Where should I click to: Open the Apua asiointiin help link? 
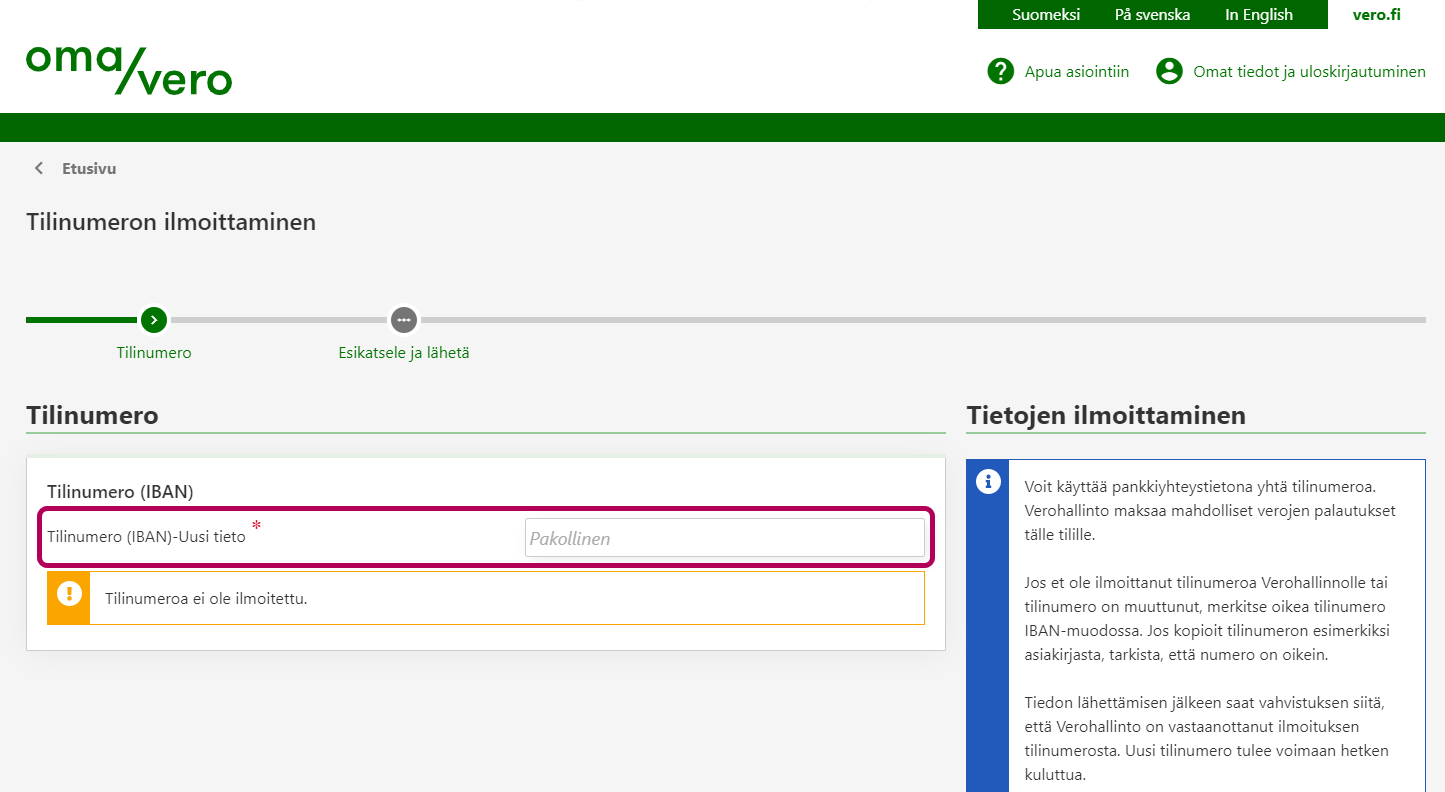coord(1076,71)
